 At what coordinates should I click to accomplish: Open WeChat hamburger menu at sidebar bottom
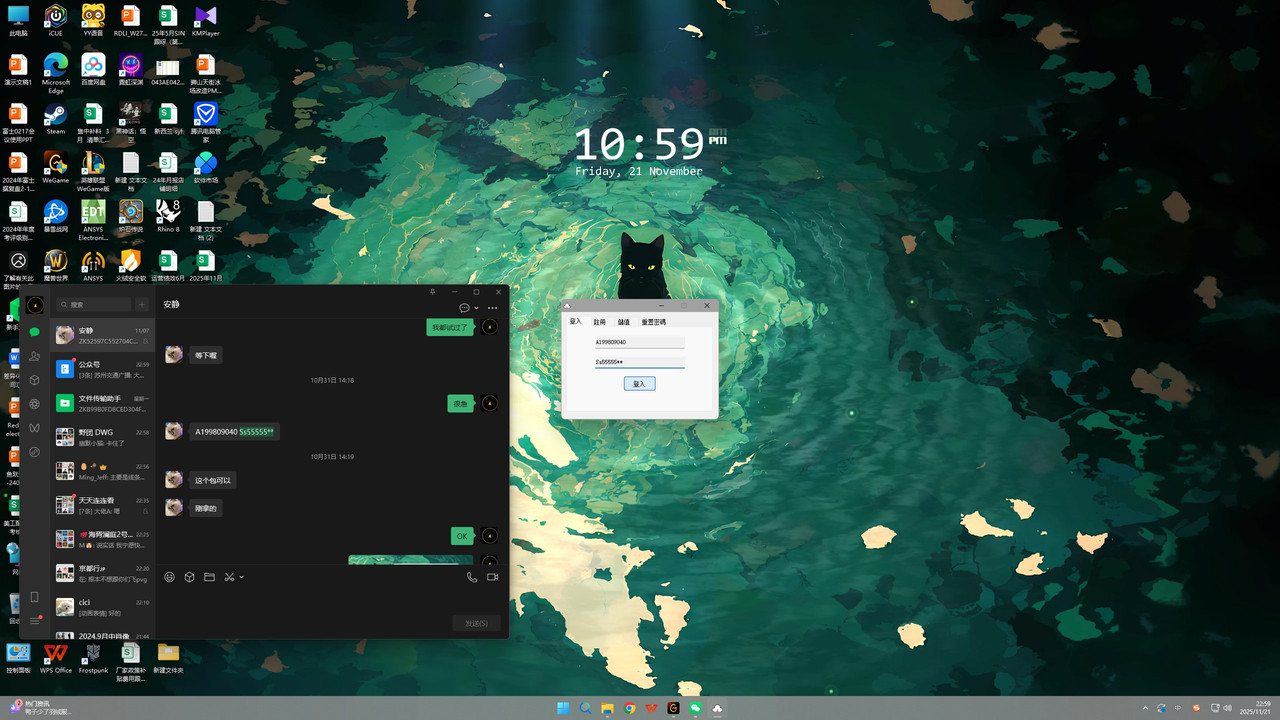coord(34,621)
